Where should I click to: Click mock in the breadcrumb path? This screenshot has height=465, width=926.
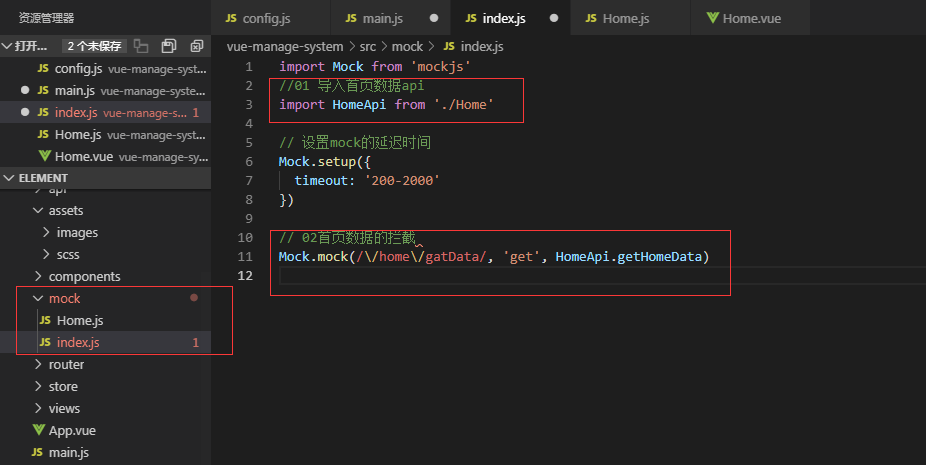[x=407, y=46]
